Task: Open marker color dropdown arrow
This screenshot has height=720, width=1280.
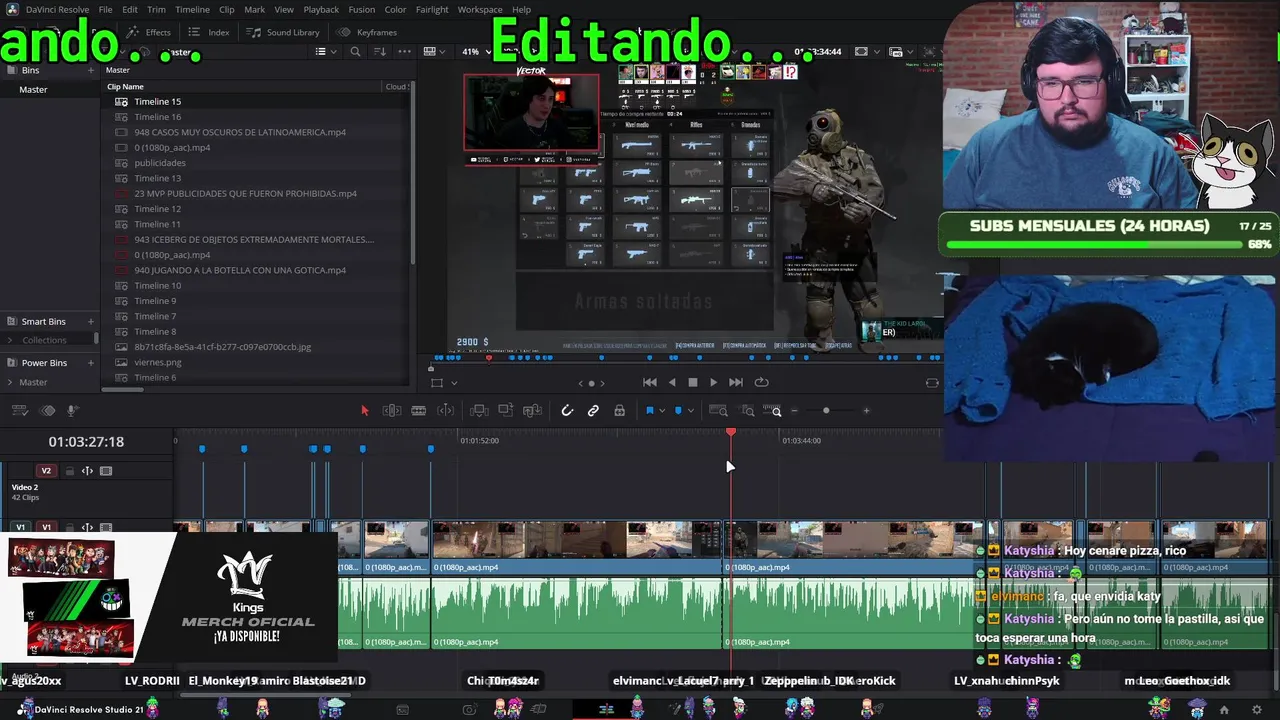Action: point(691,411)
